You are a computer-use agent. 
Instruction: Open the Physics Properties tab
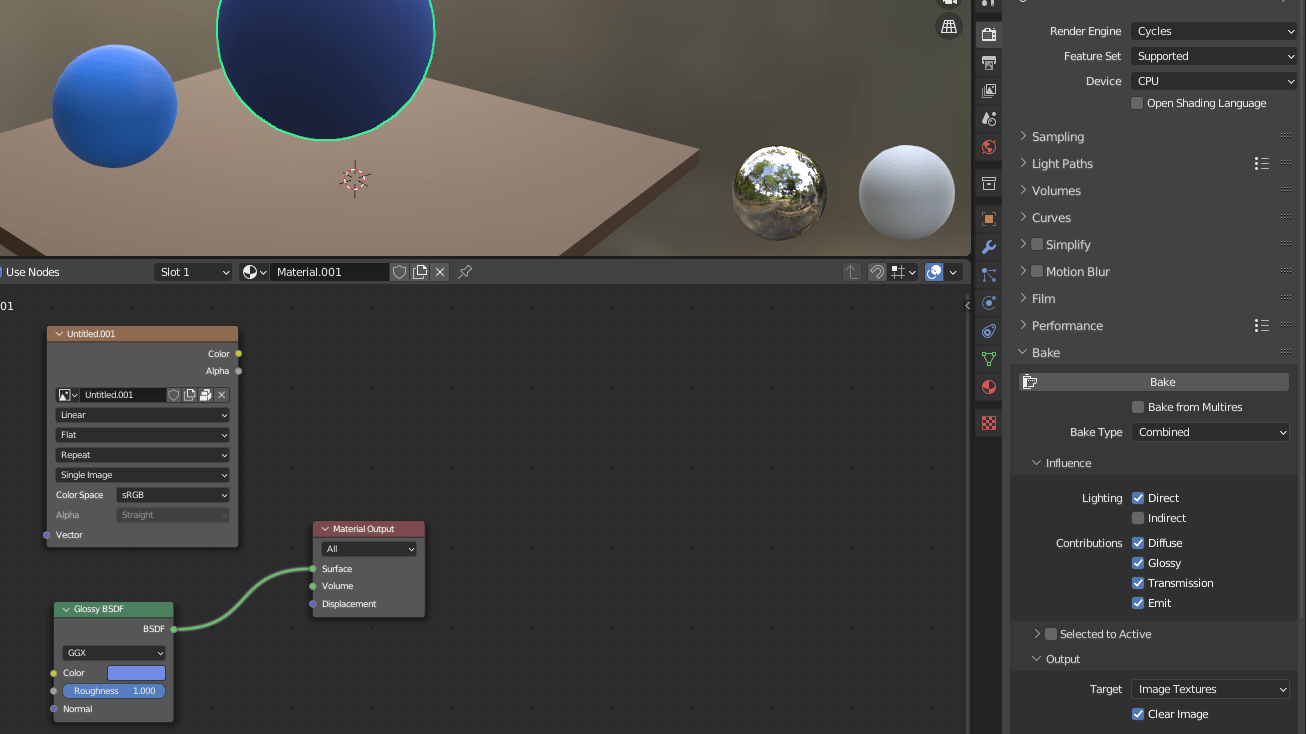(988, 302)
